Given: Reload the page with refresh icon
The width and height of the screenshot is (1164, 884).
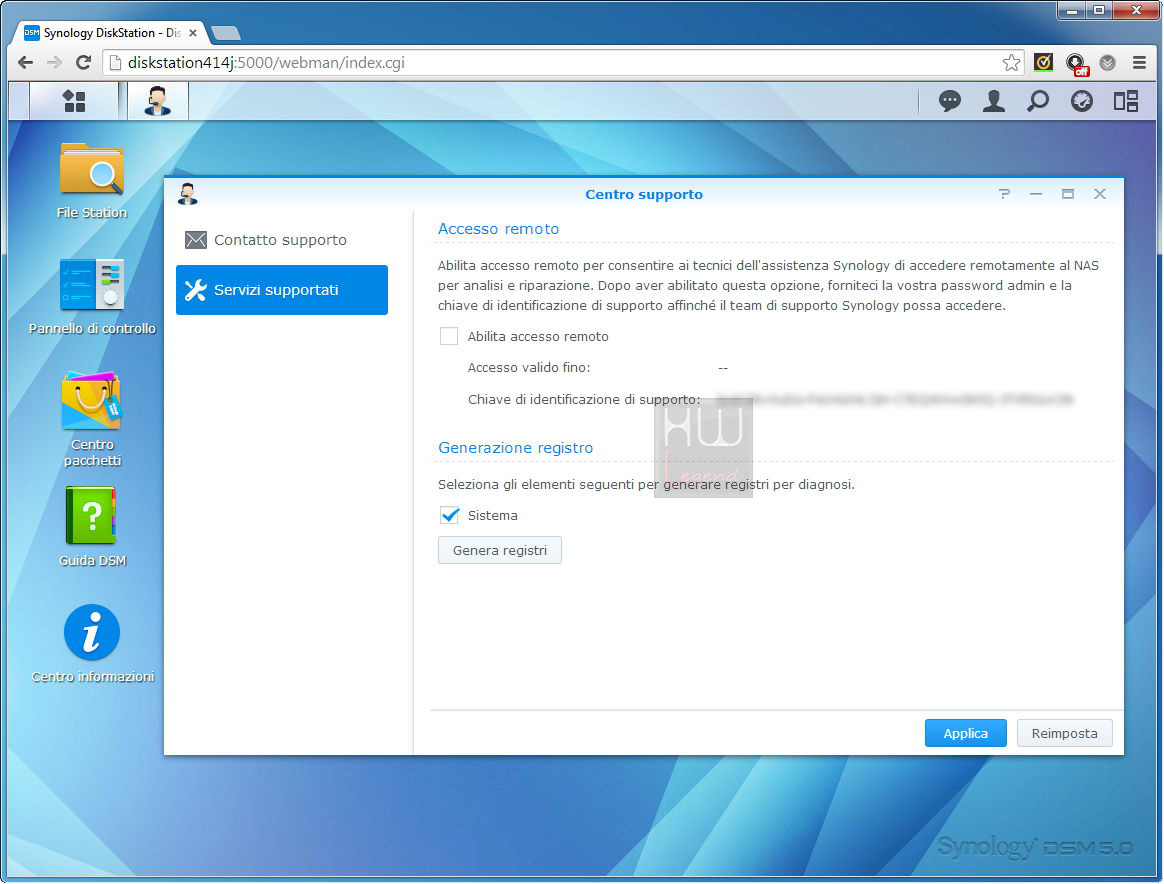Looking at the screenshot, I should point(83,62).
